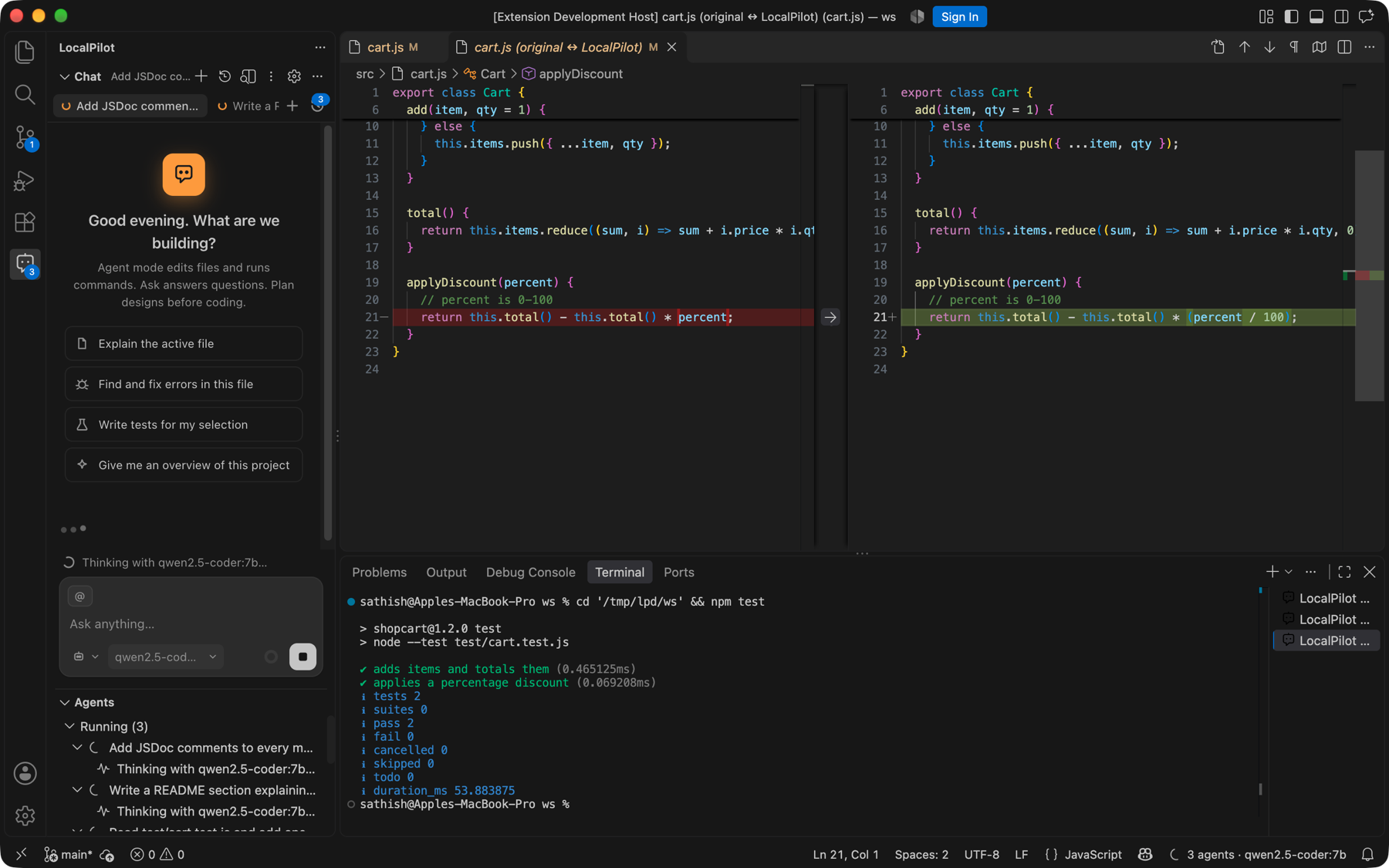Collapse the Agents section

click(65, 702)
